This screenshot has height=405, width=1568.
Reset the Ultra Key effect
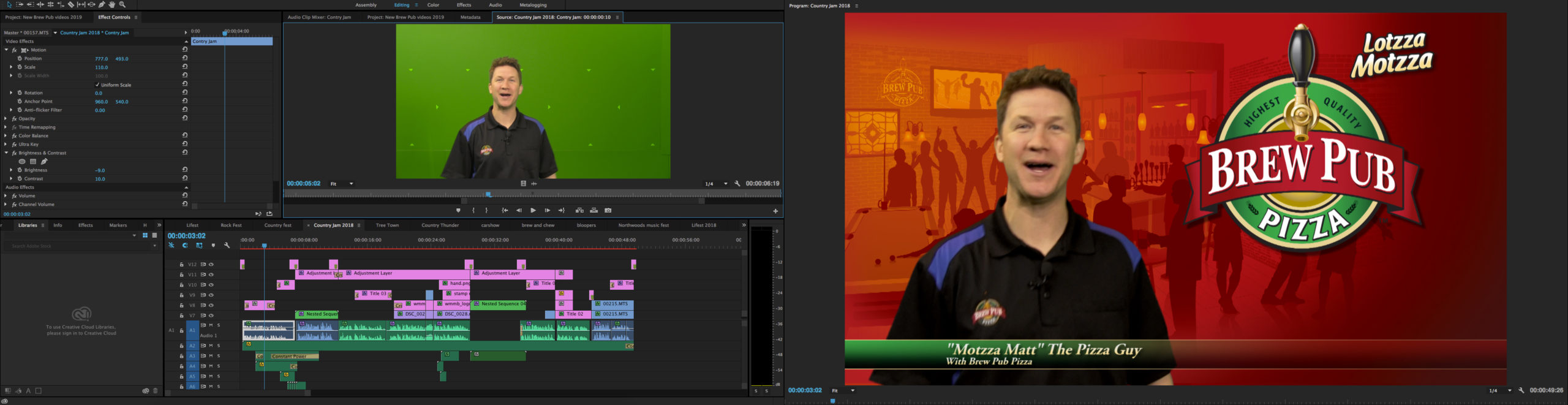184,144
